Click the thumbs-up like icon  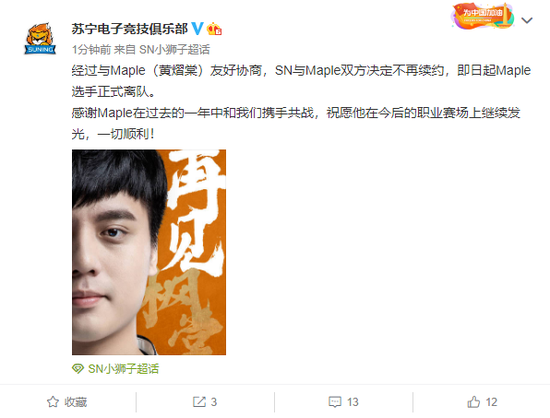coord(474,402)
